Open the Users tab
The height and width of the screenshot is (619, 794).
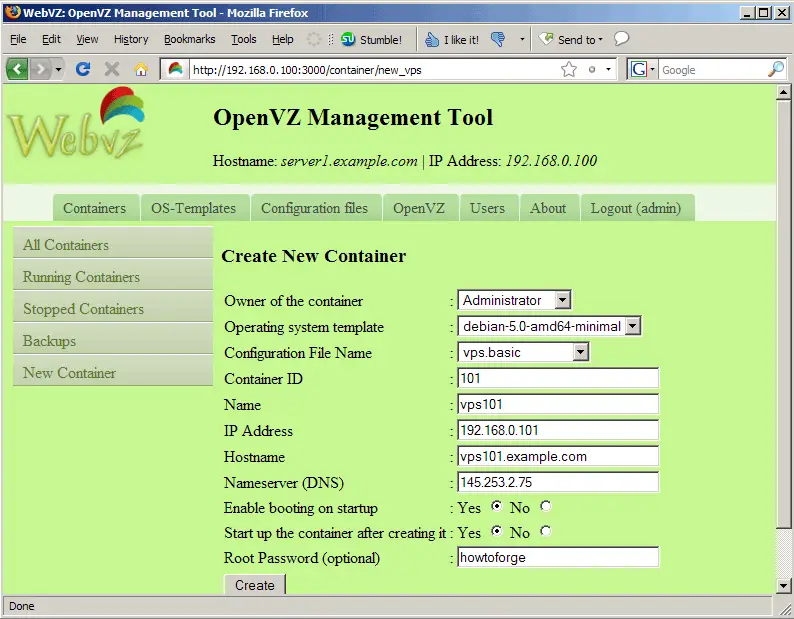tap(488, 208)
